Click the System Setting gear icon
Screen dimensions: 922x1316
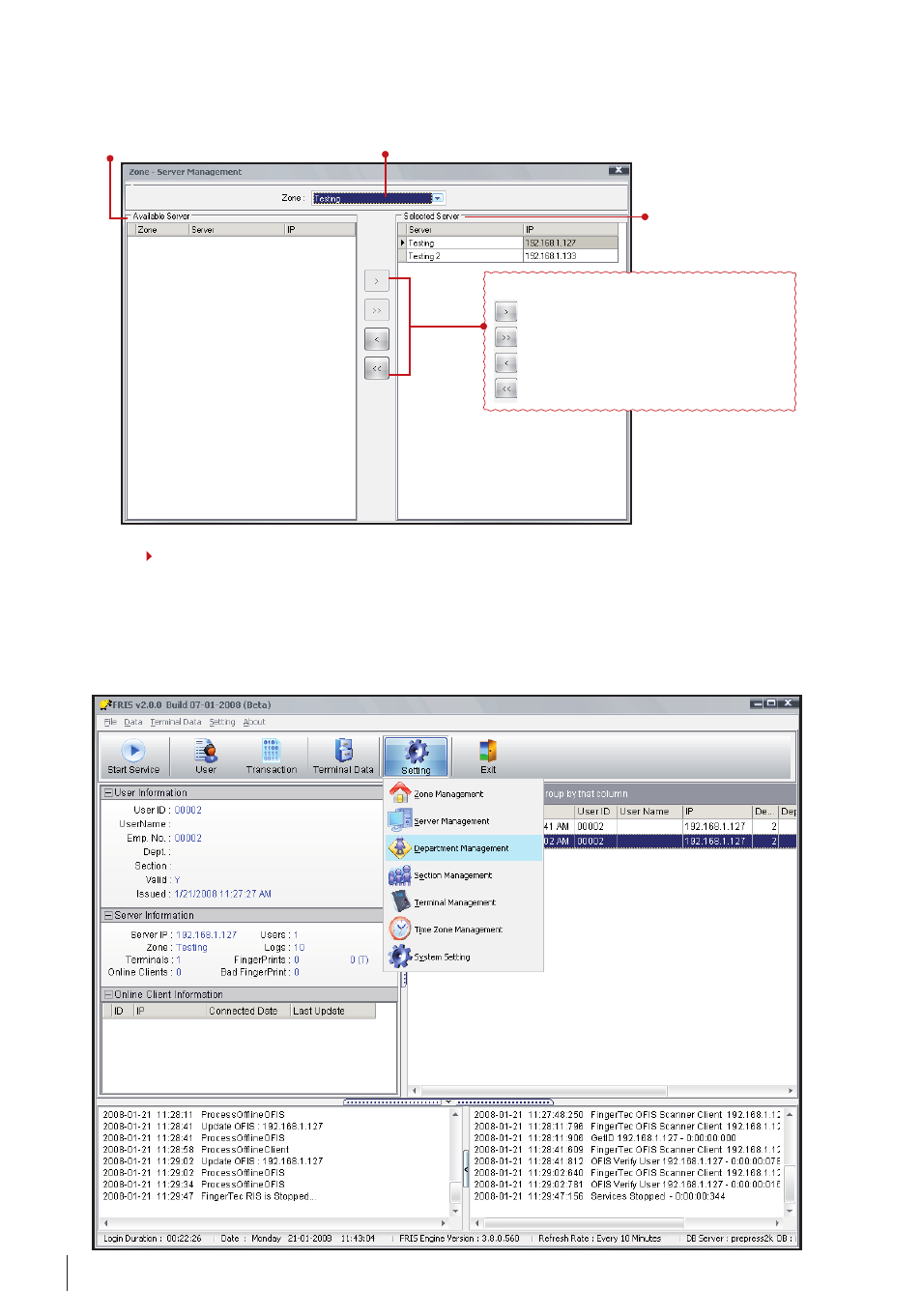coord(400,956)
